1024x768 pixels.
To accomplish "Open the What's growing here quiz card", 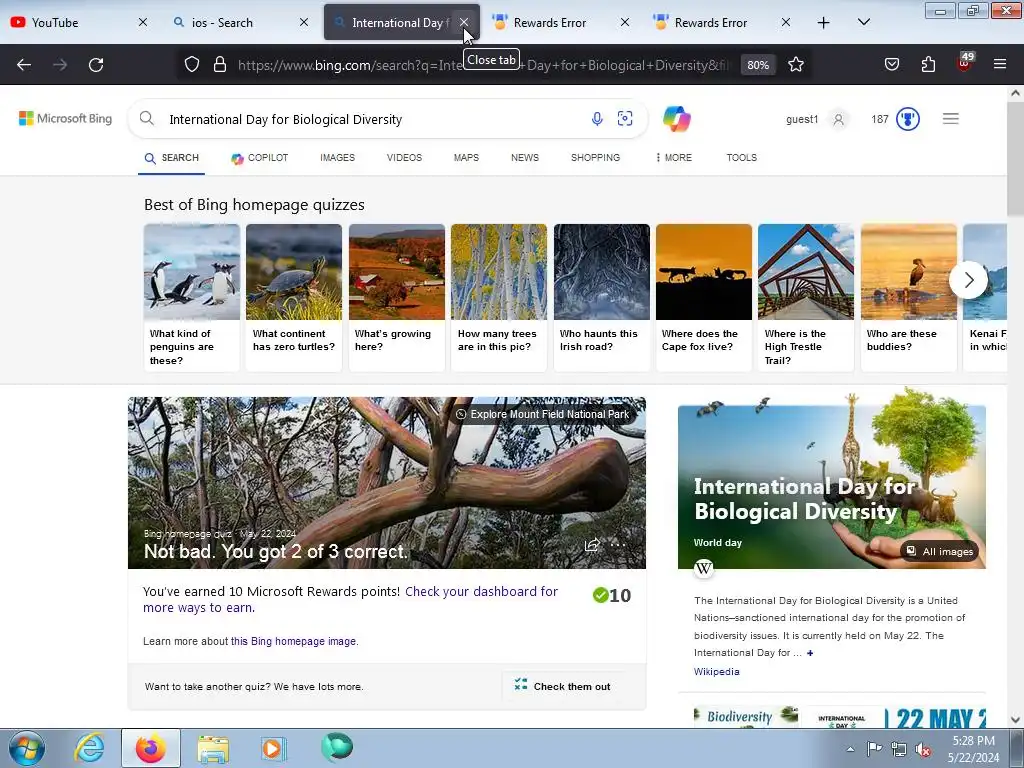I will click(396, 297).
